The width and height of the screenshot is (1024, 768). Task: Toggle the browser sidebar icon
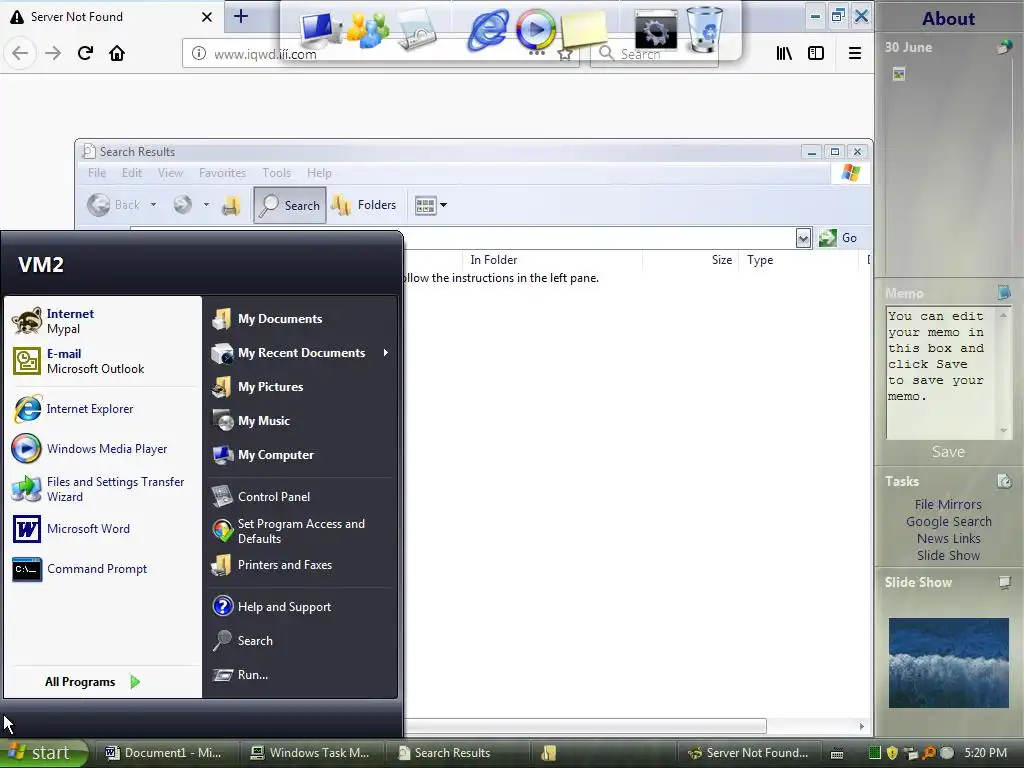tap(816, 53)
